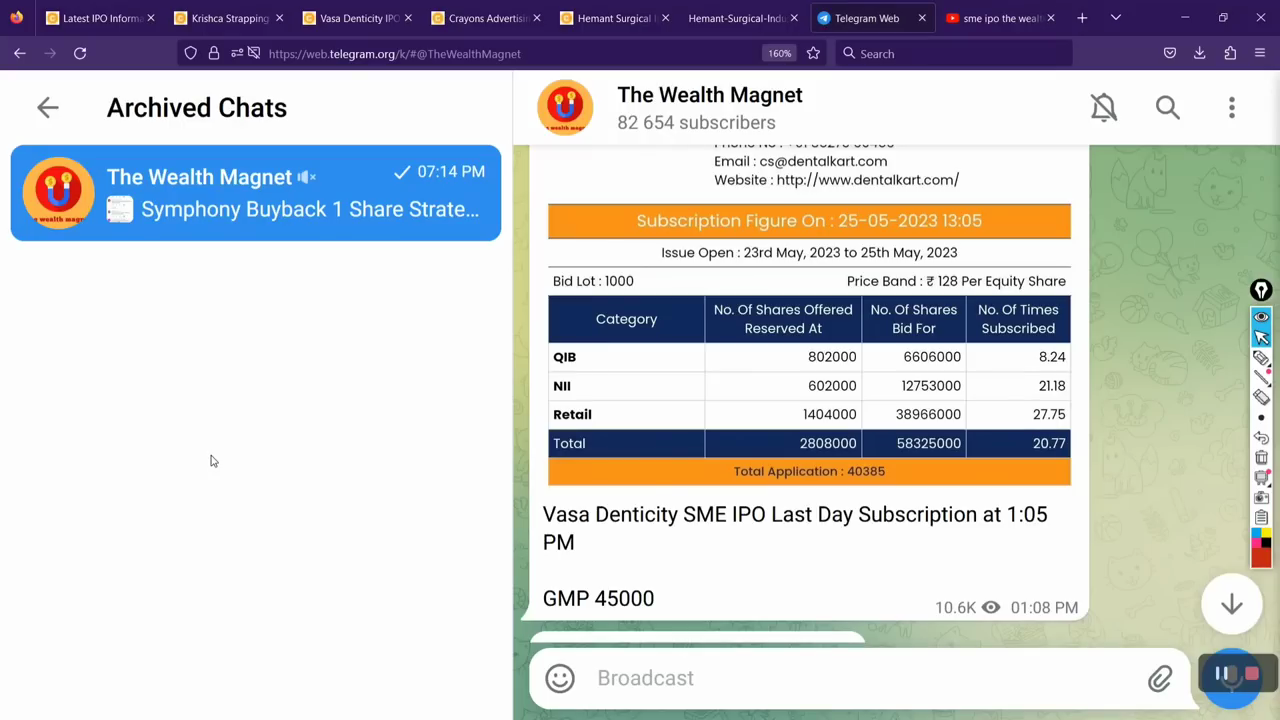Viewport: 1280px width, 720px height.
Task: Click total subscription figure 20.77
Action: (1049, 443)
